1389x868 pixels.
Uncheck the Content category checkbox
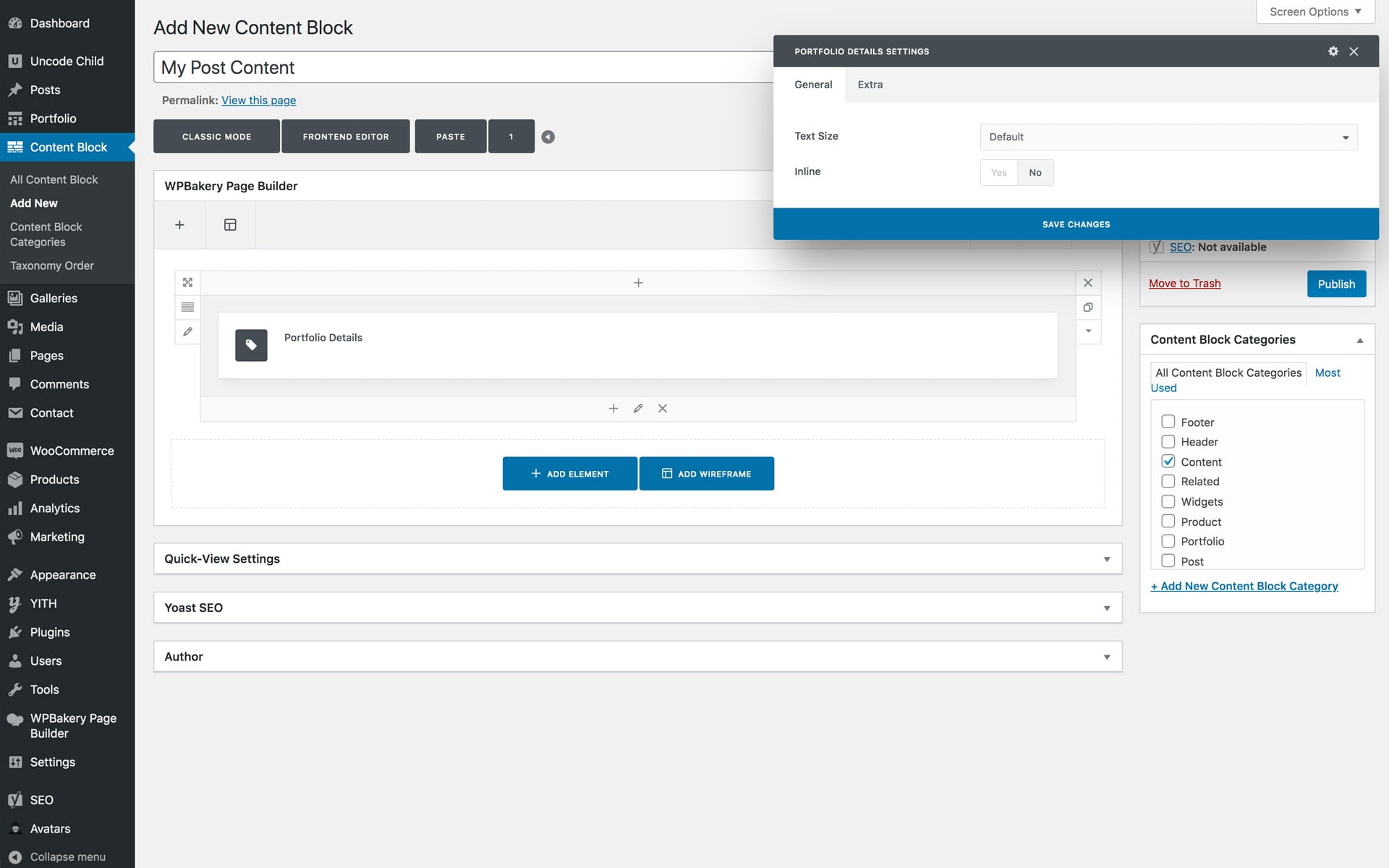point(1168,461)
